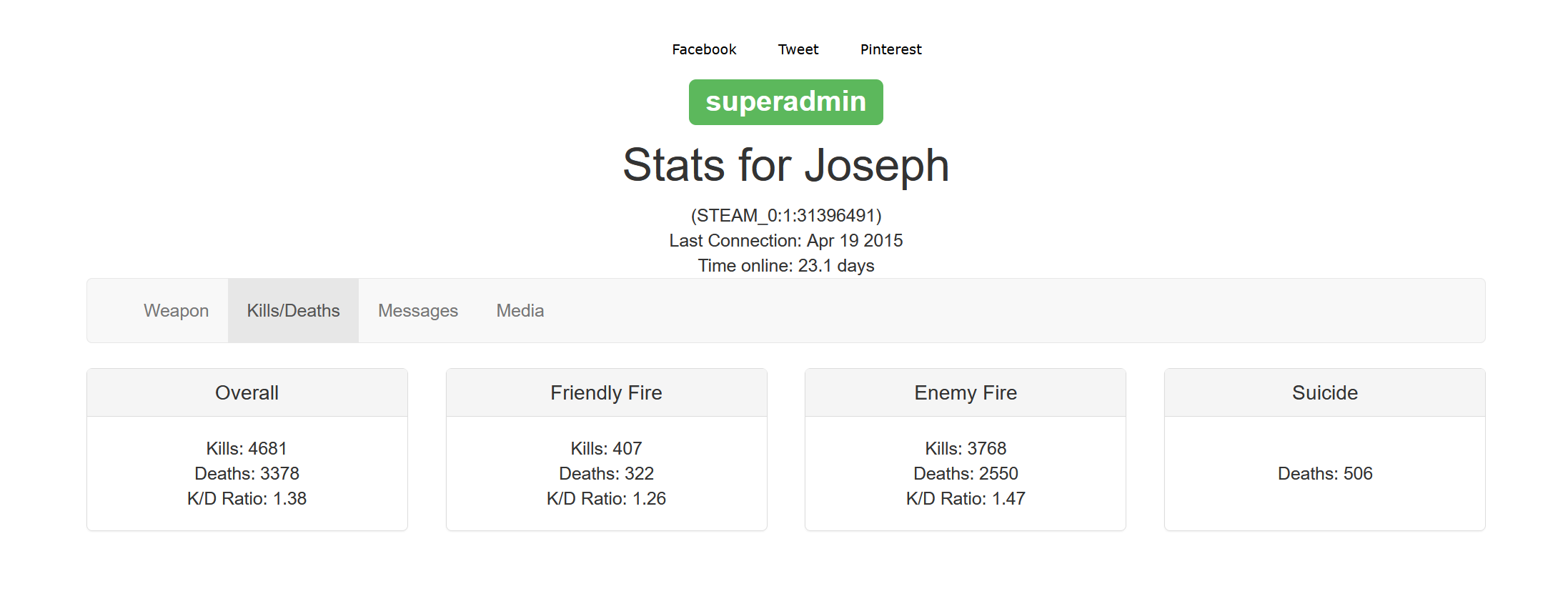
Task: Select the Suicide panel header
Action: click(x=1324, y=393)
